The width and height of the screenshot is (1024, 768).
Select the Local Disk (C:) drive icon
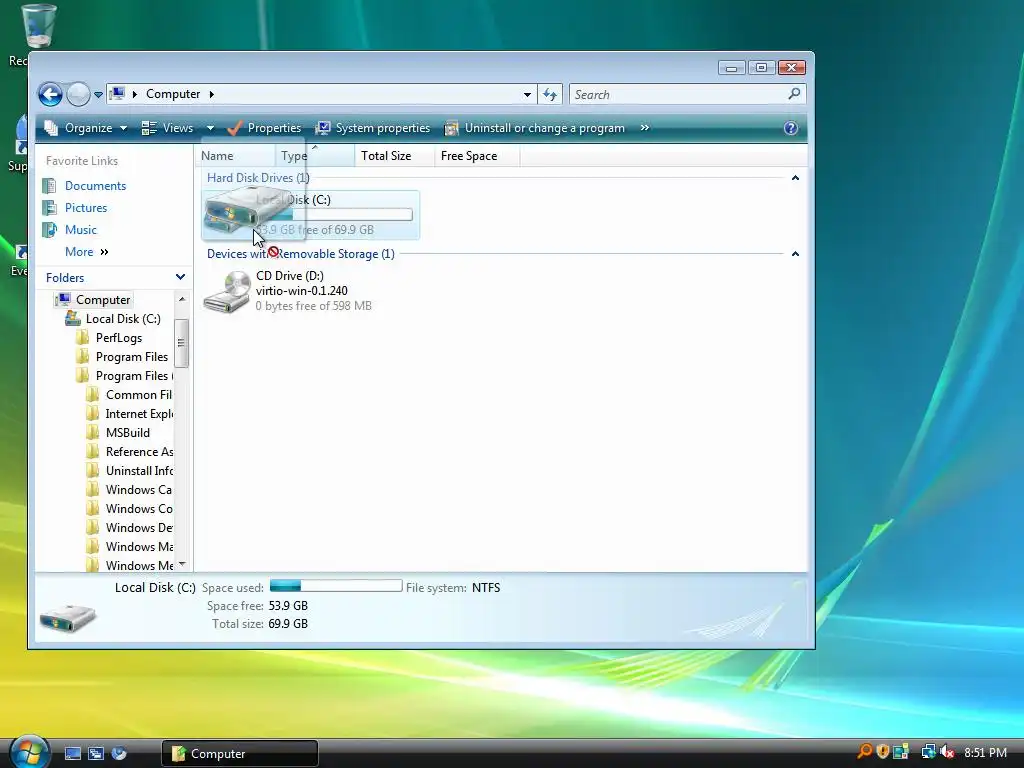pos(227,214)
